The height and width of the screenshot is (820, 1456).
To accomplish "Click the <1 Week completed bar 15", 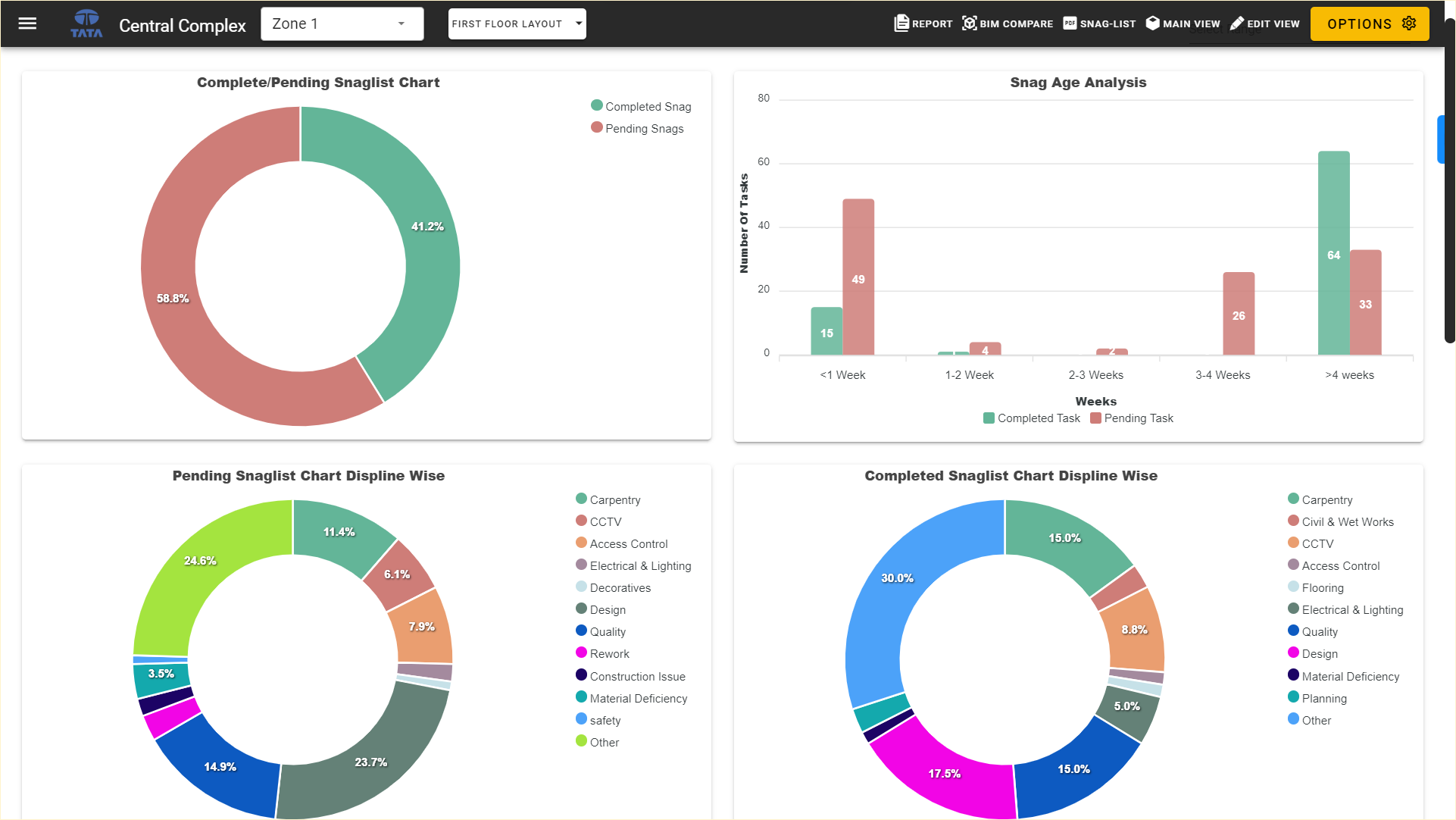I will [826, 331].
